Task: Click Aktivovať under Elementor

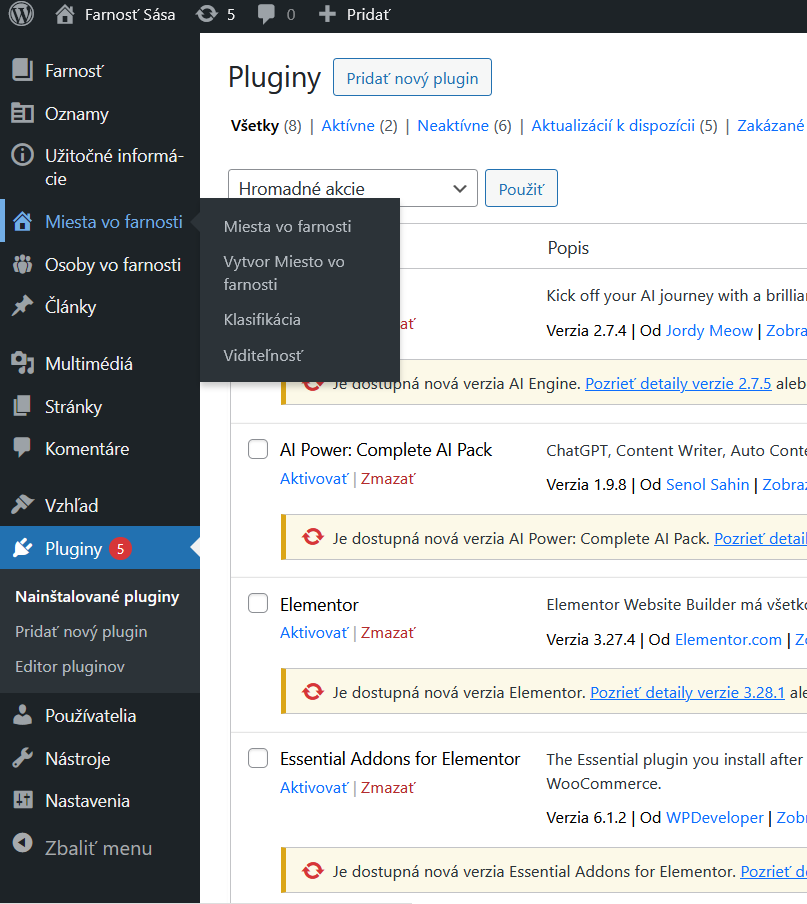Action: point(314,633)
